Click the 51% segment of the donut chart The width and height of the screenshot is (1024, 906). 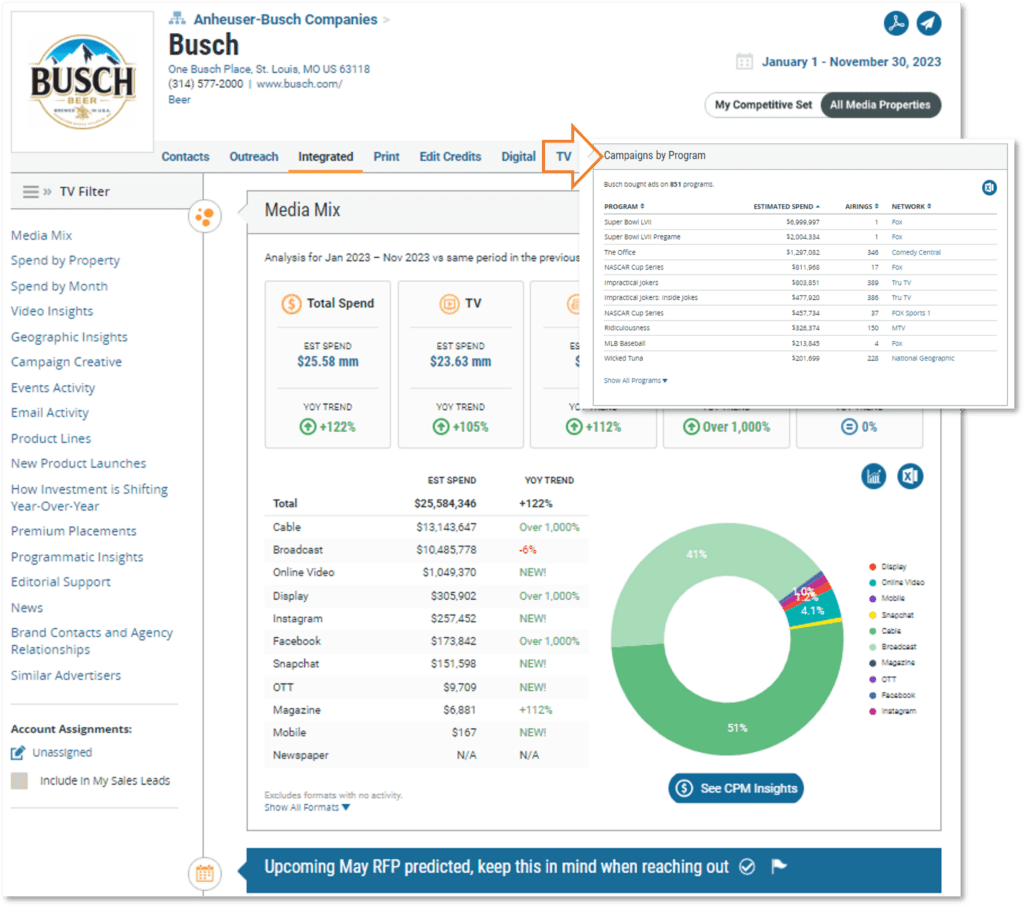737,728
